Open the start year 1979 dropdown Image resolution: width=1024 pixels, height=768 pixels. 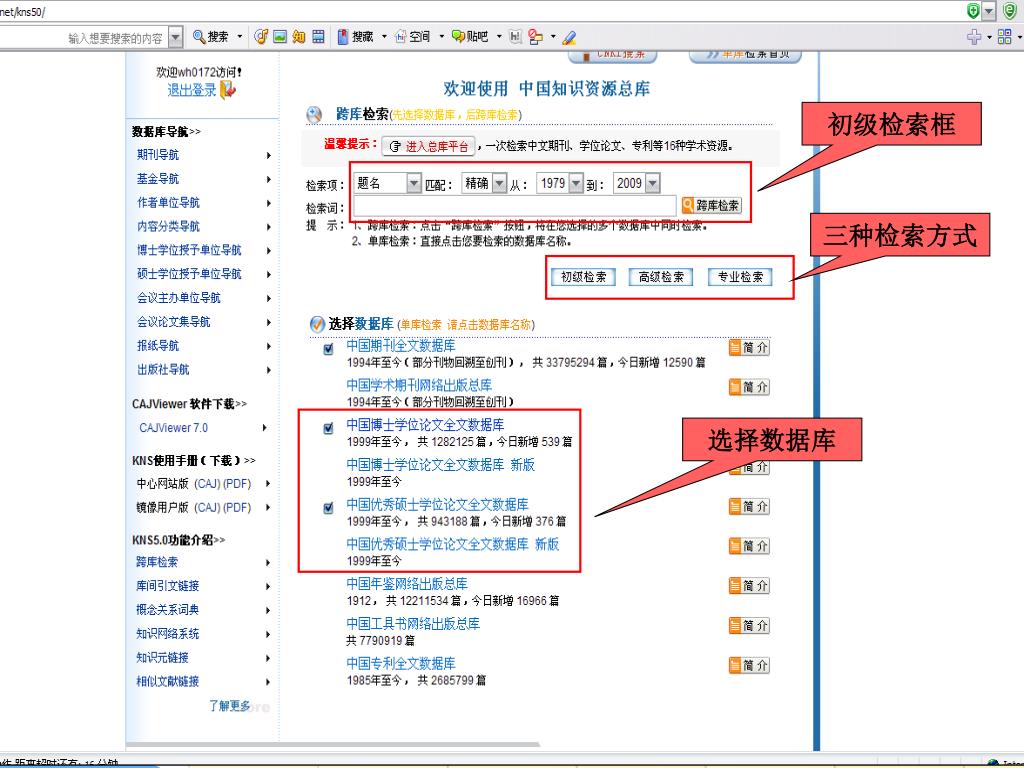tap(575, 184)
